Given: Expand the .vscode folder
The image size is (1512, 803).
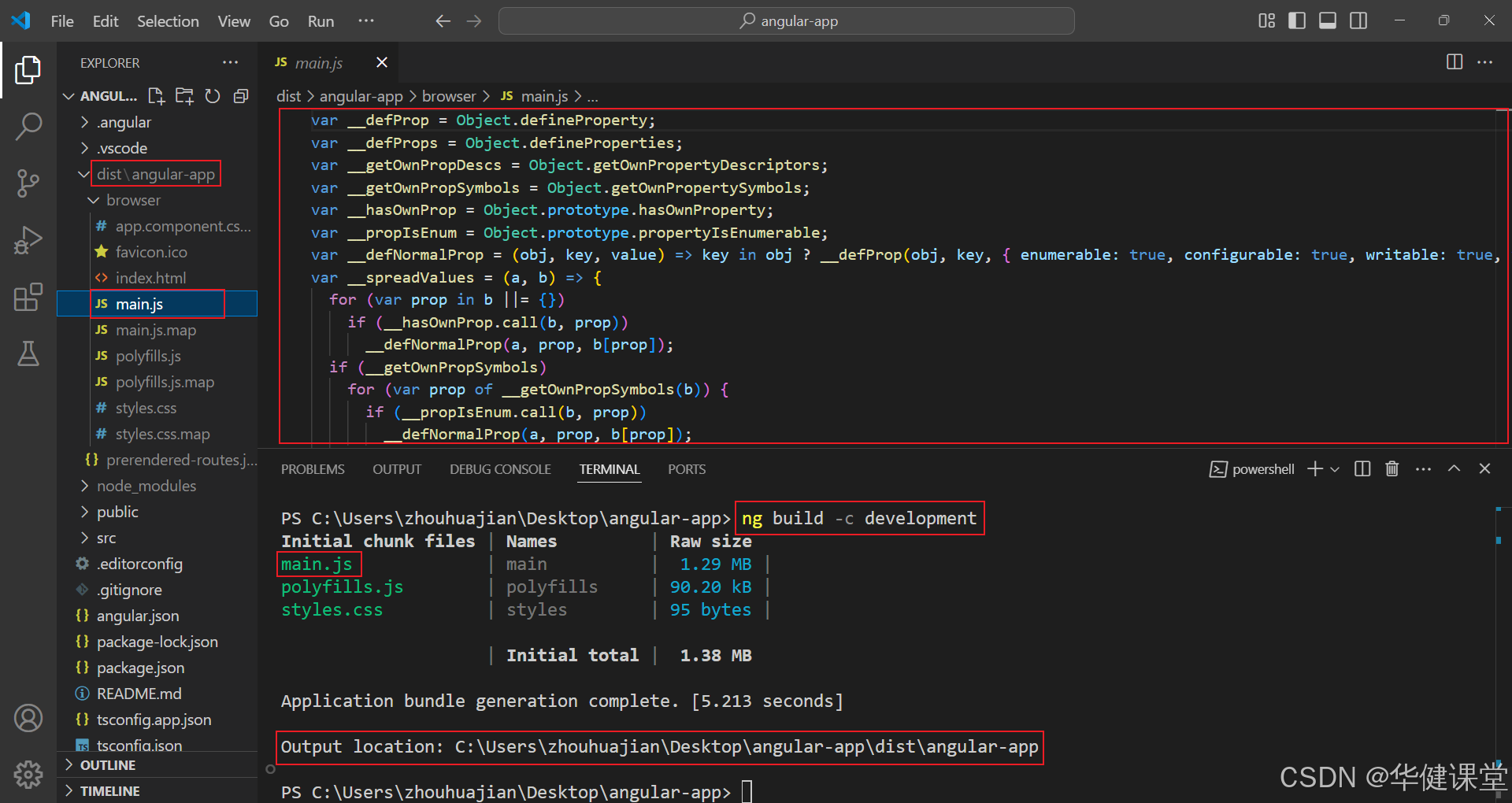Looking at the screenshot, I should pos(157,148).
